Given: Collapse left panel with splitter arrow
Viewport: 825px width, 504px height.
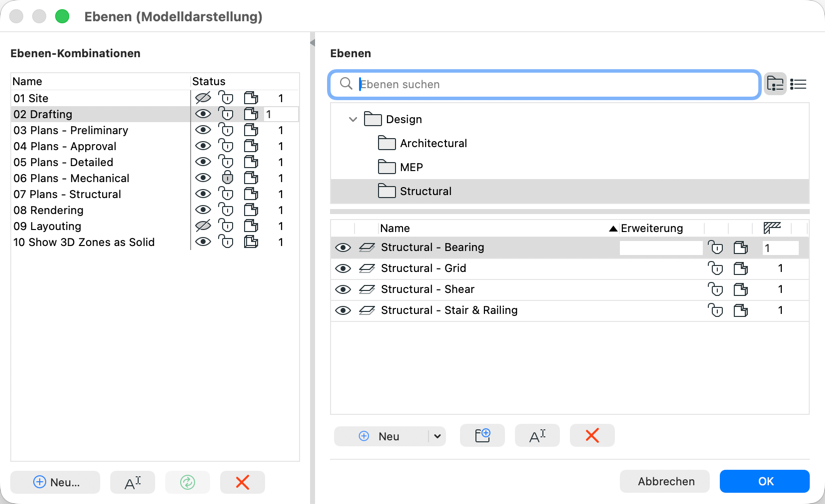Looking at the screenshot, I should 313,43.
